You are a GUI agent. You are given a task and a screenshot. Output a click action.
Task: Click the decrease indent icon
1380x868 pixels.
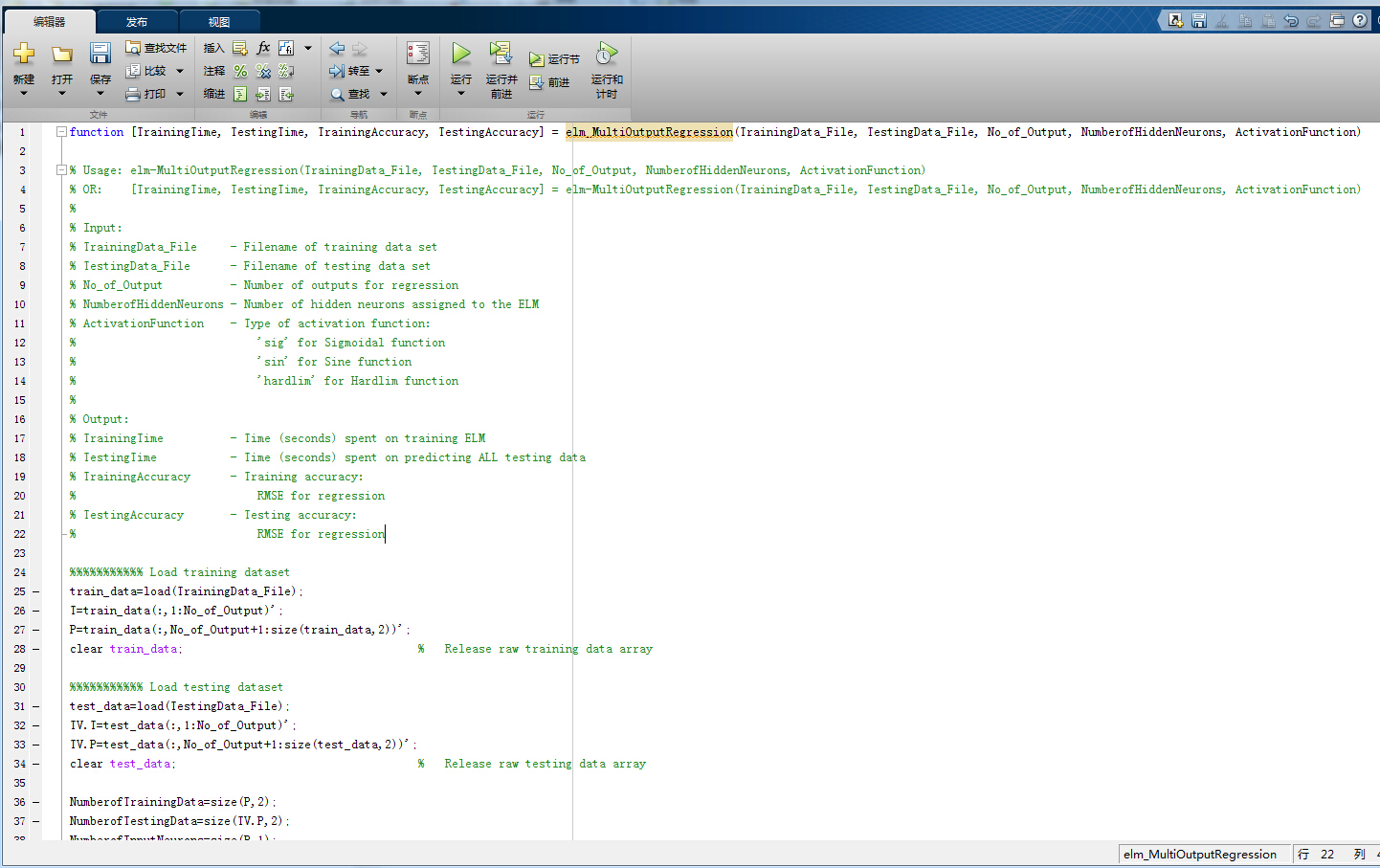pyautogui.click(x=286, y=94)
